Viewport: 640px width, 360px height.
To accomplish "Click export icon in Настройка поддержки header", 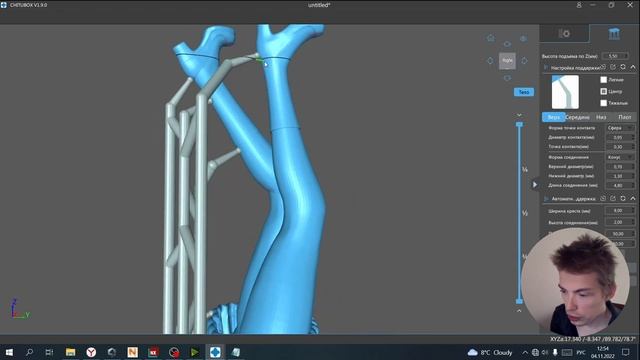I will tap(613, 67).
